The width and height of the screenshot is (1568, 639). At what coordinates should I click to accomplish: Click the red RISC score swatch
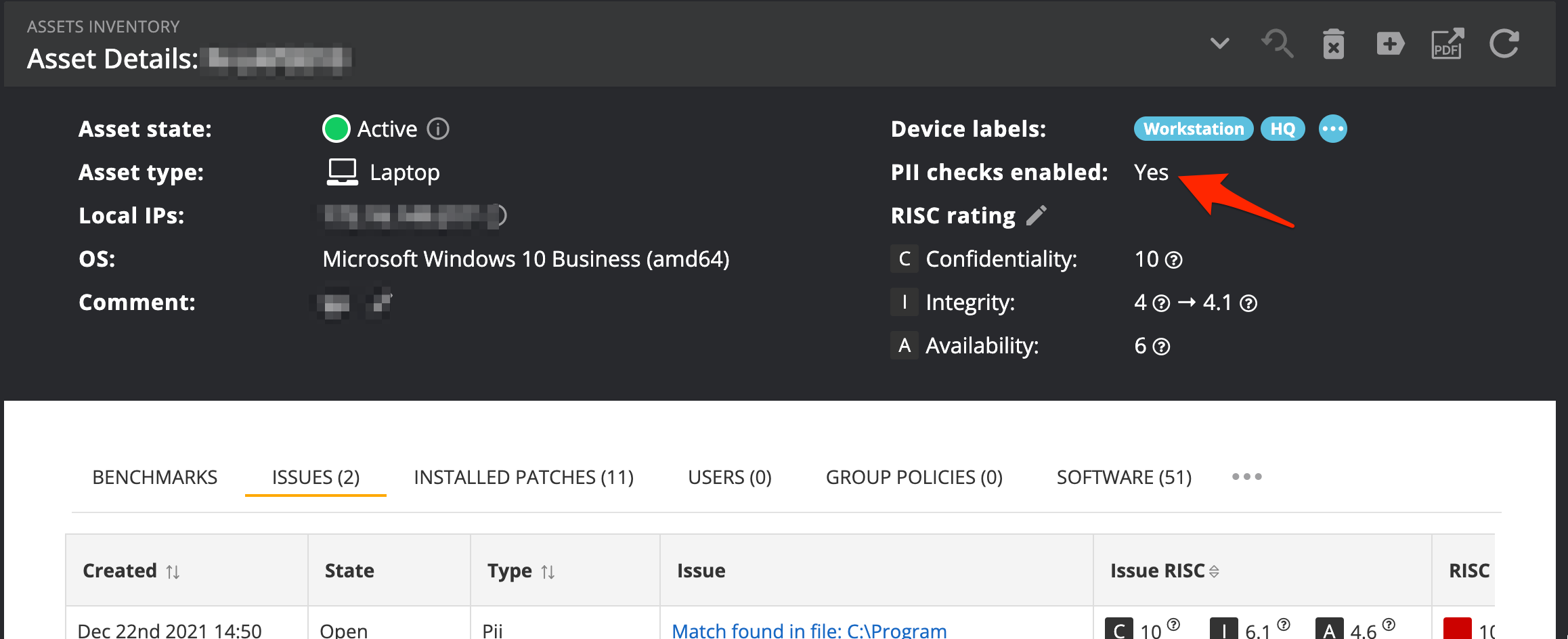[1457, 630]
